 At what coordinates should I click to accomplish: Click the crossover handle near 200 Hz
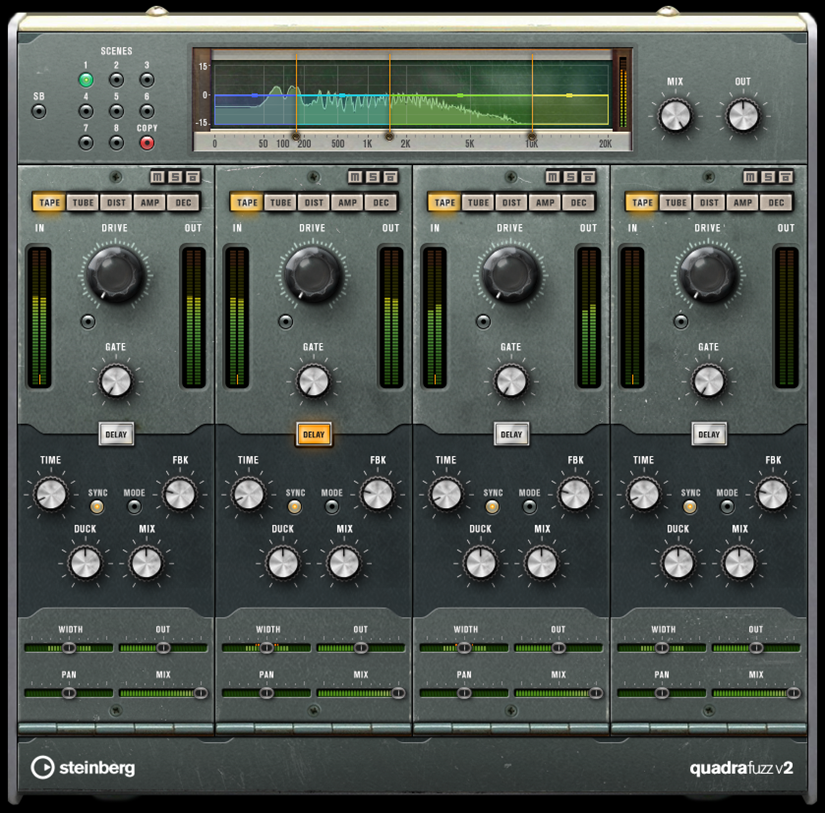coord(296,136)
